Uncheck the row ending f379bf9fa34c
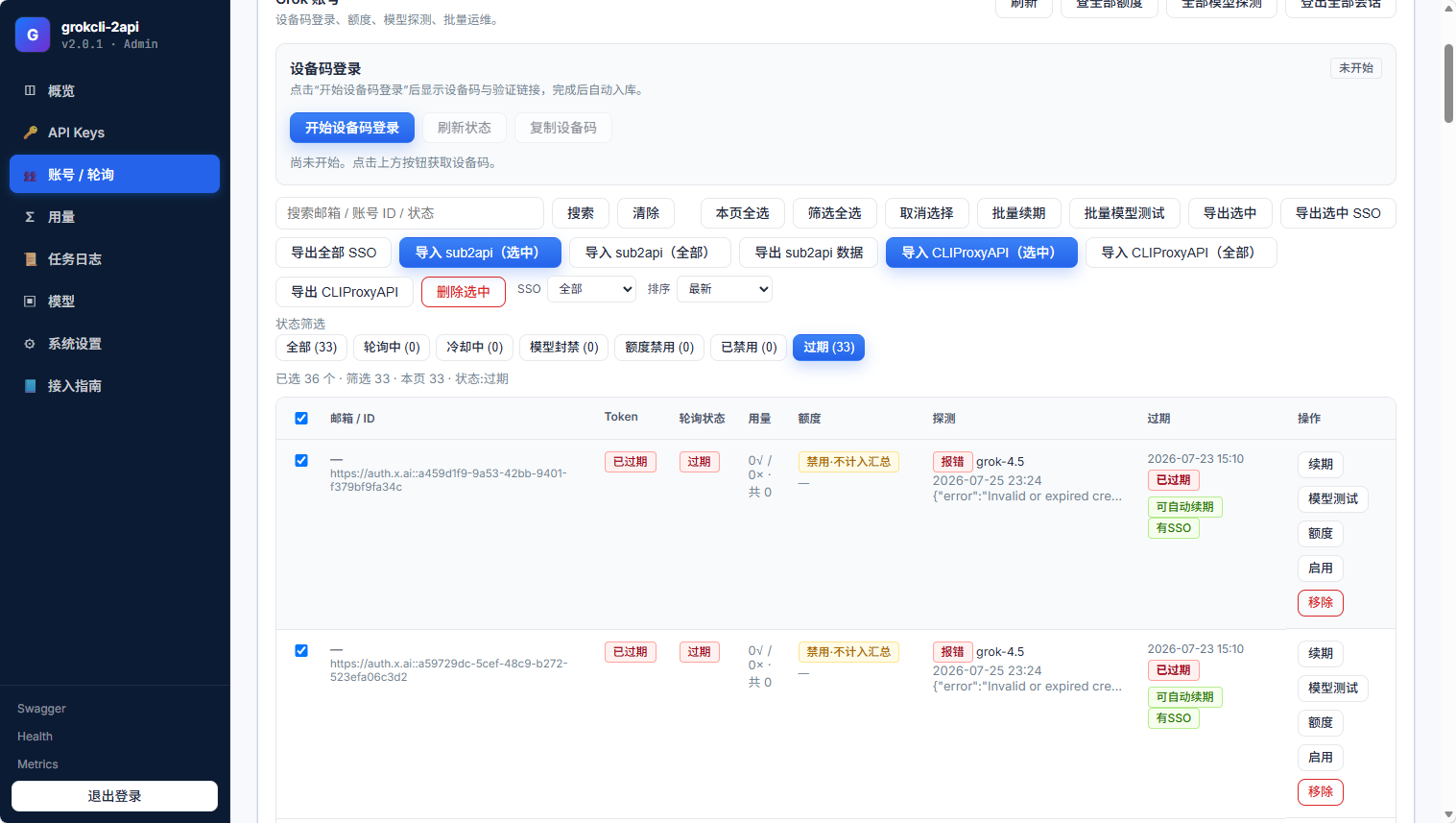1456x823 pixels. [x=301, y=460]
